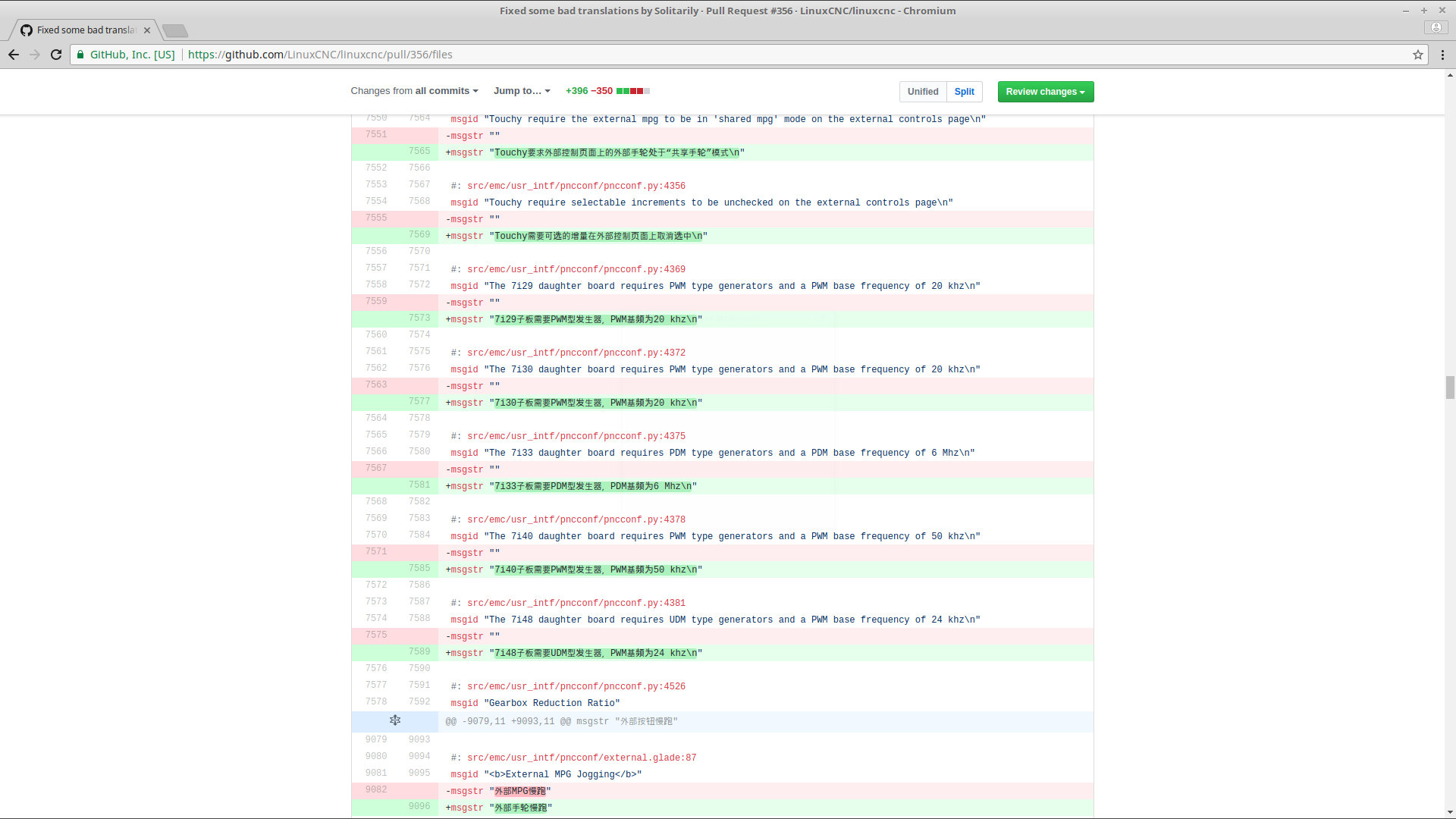Click the scrollbar down arrow
The height and width of the screenshot is (819, 1456).
click(x=1450, y=813)
